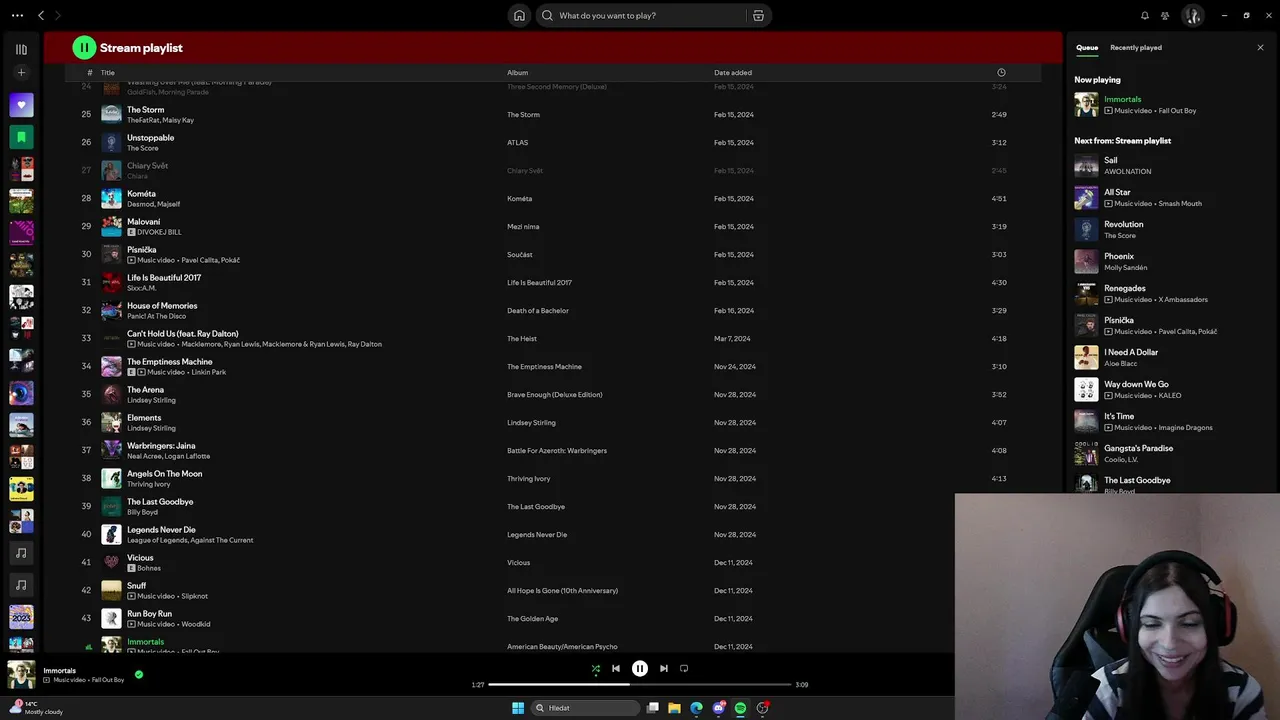Click Fall Out Boy artist link in player bar
This screenshot has width=1280, height=720.
tap(108, 680)
